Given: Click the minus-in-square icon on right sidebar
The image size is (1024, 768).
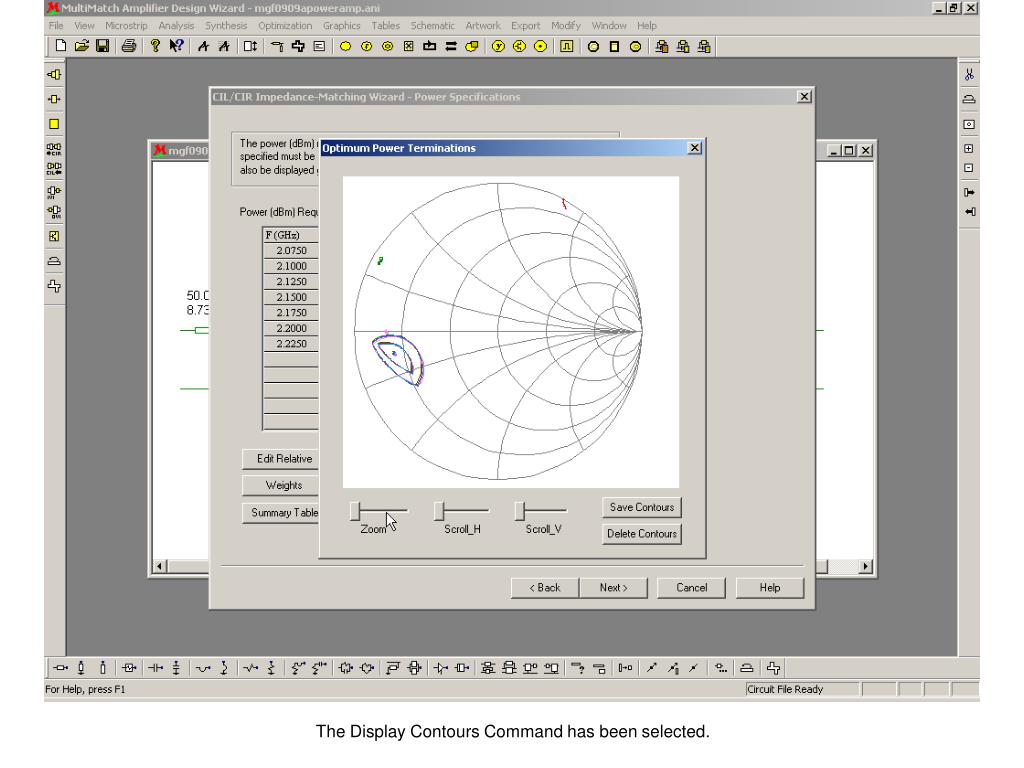Looking at the screenshot, I should [969, 168].
